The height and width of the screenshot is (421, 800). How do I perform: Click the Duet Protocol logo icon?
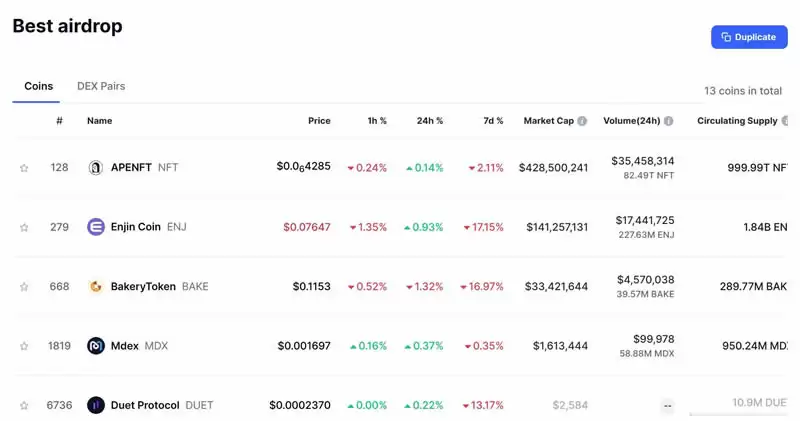coord(96,405)
